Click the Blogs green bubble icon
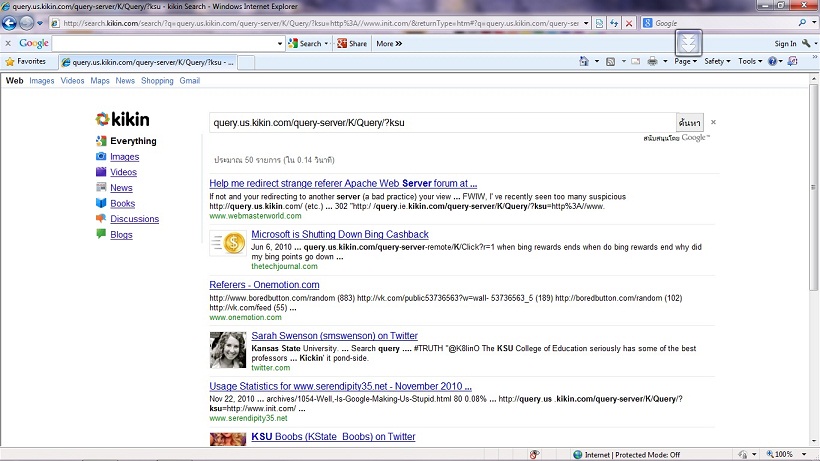 click(101, 234)
